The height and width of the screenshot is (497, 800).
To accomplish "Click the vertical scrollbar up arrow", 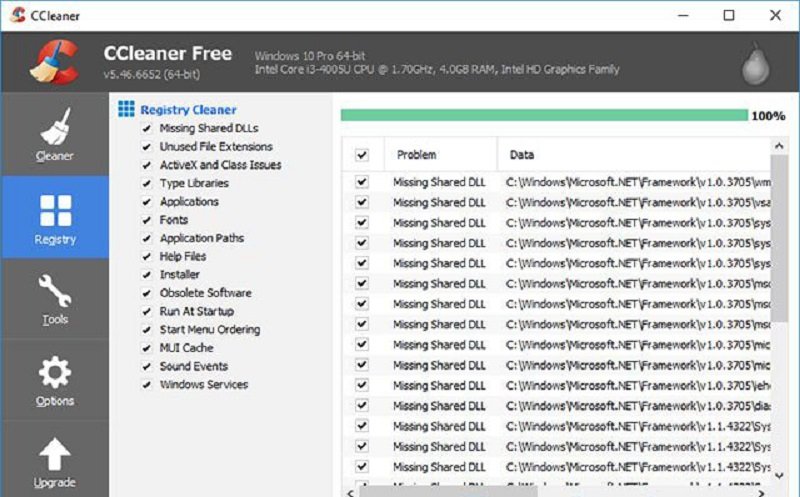I will pos(779,146).
